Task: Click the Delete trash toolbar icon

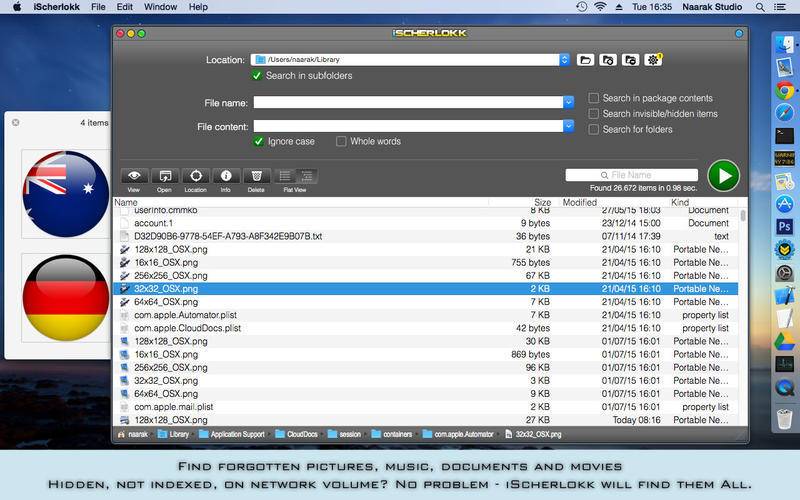Action: click(x=257, y=176)
